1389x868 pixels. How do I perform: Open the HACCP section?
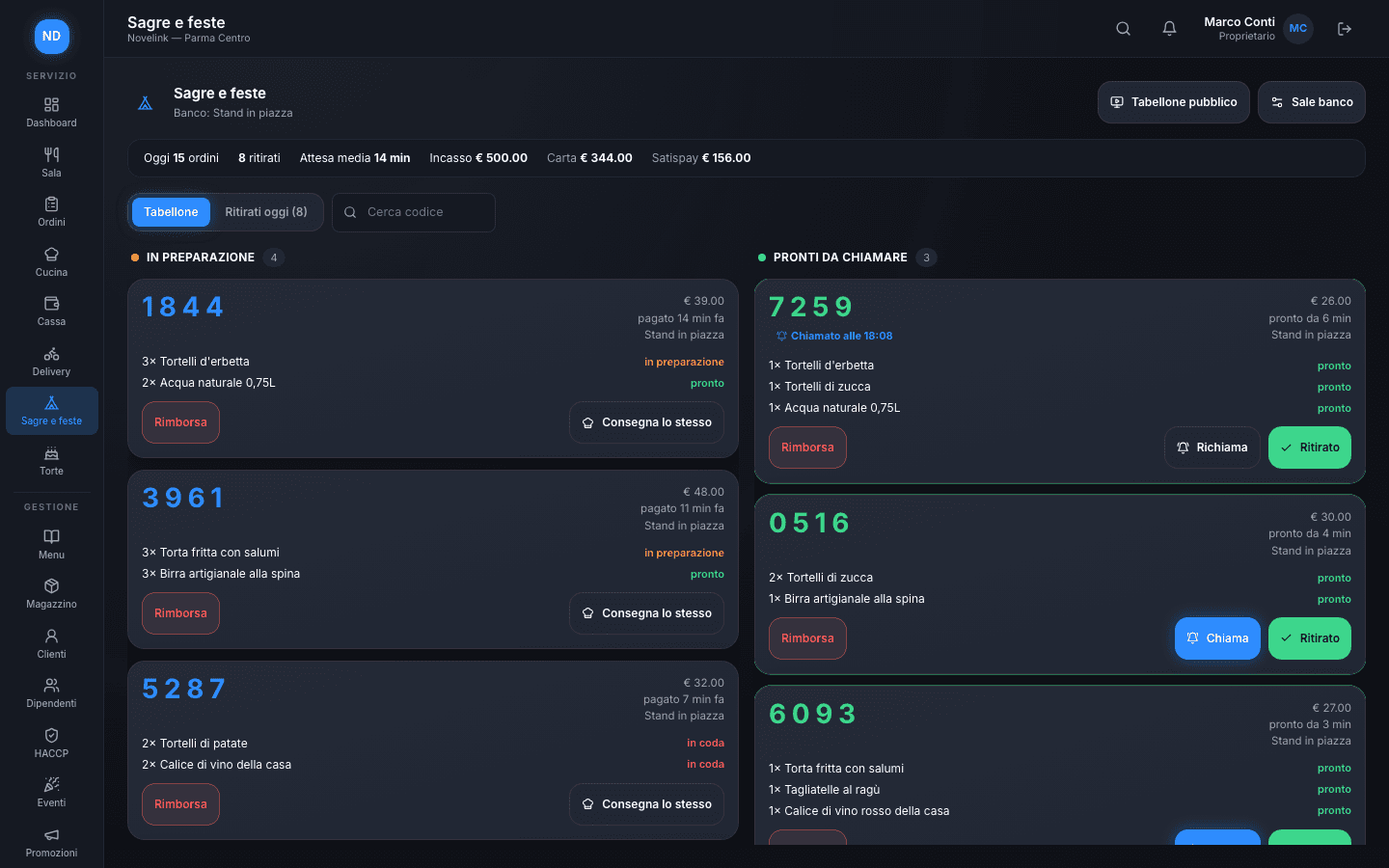click(52, 743)
